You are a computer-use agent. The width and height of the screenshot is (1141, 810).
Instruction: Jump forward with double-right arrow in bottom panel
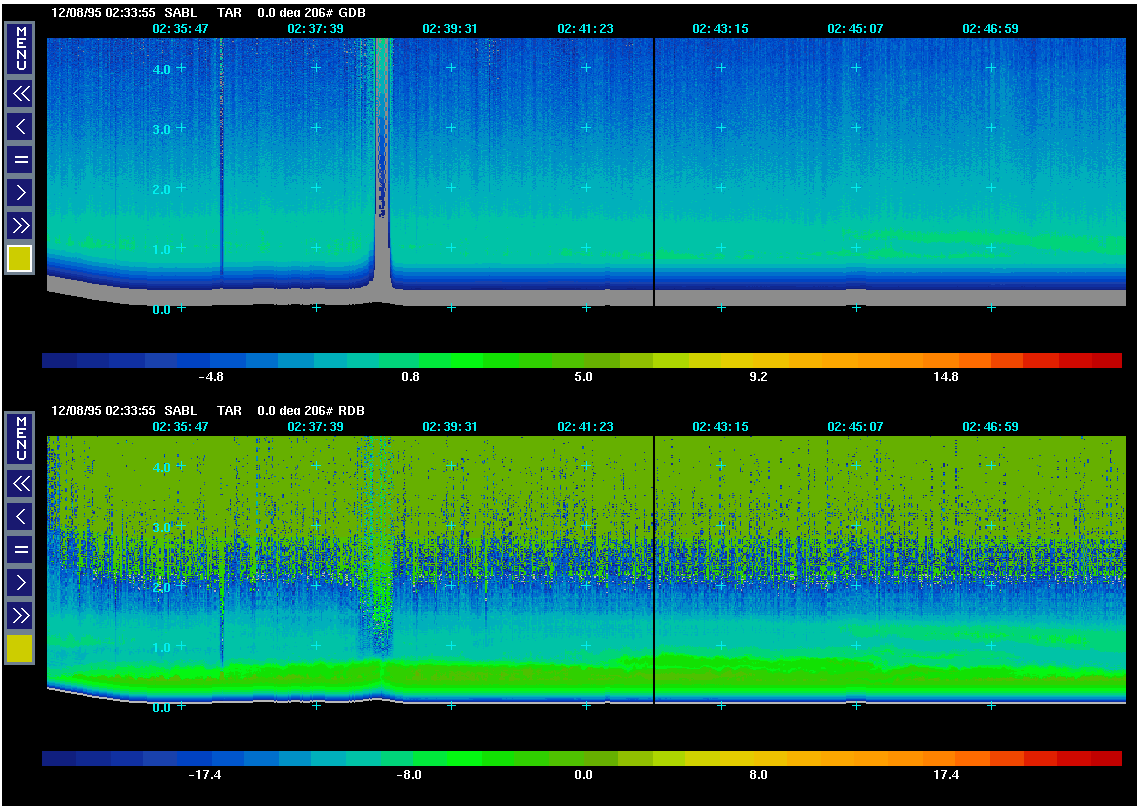pos(20,614)
